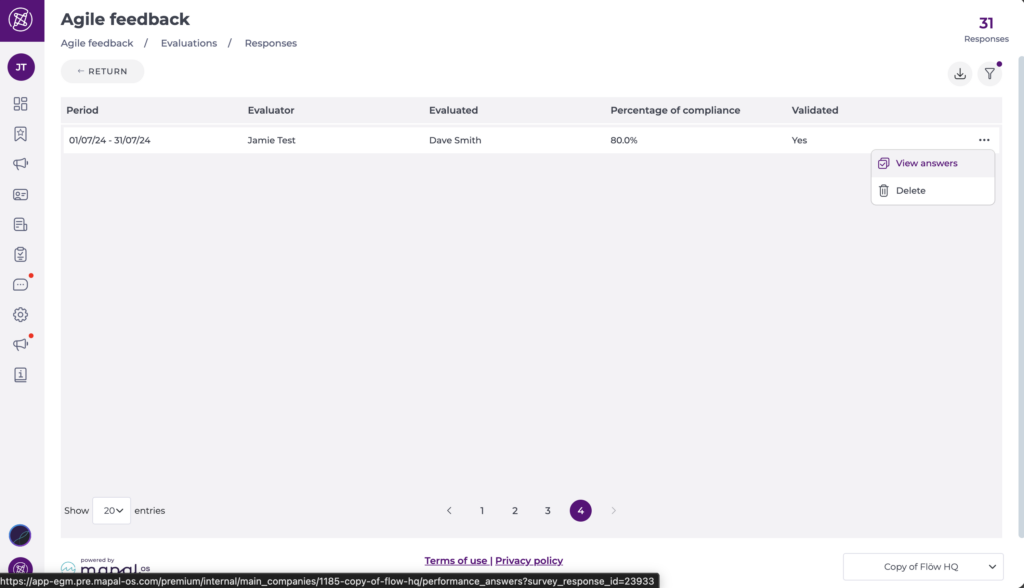Viewport: 1024px width, 588px height.
Task: Click the top megaphone icon in sidebar
Action: tap(20, 164)
